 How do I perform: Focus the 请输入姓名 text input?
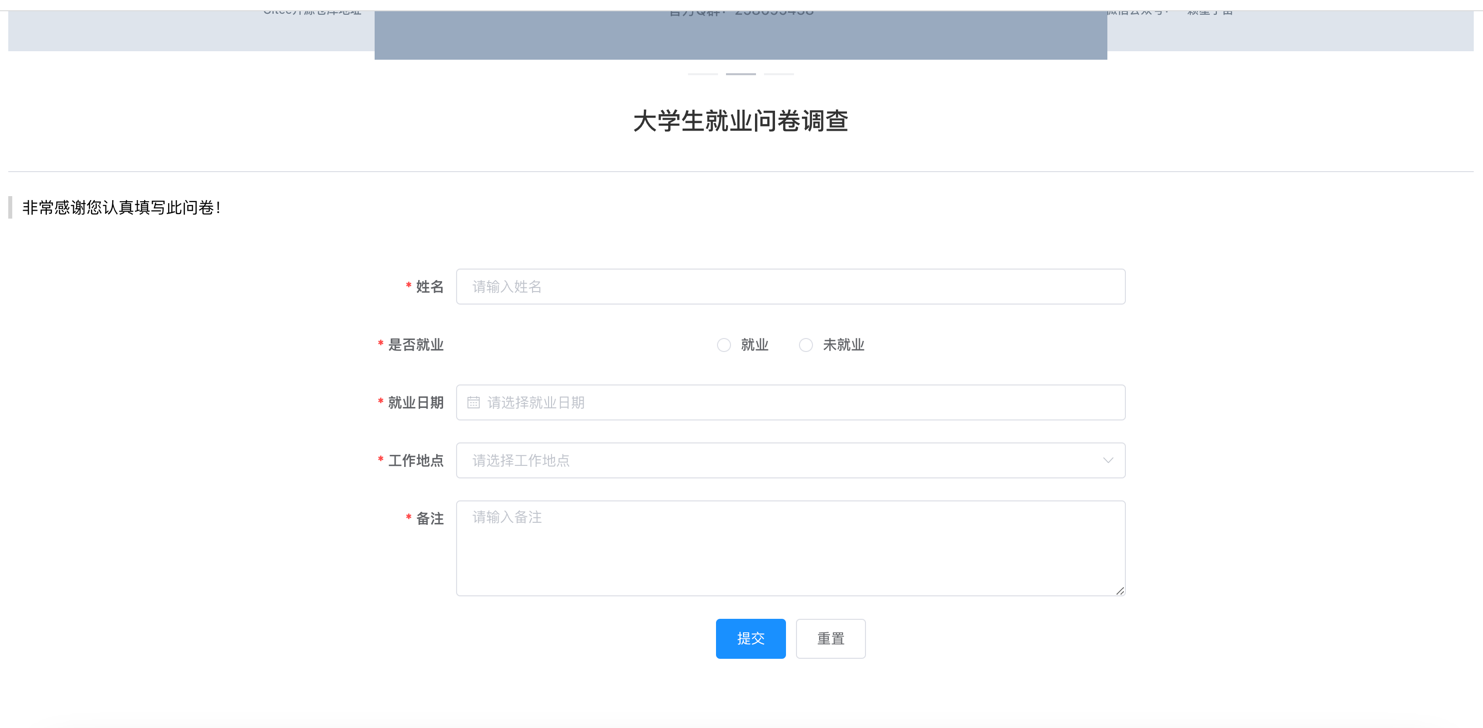pyautogui.click(x=791, y=286)
